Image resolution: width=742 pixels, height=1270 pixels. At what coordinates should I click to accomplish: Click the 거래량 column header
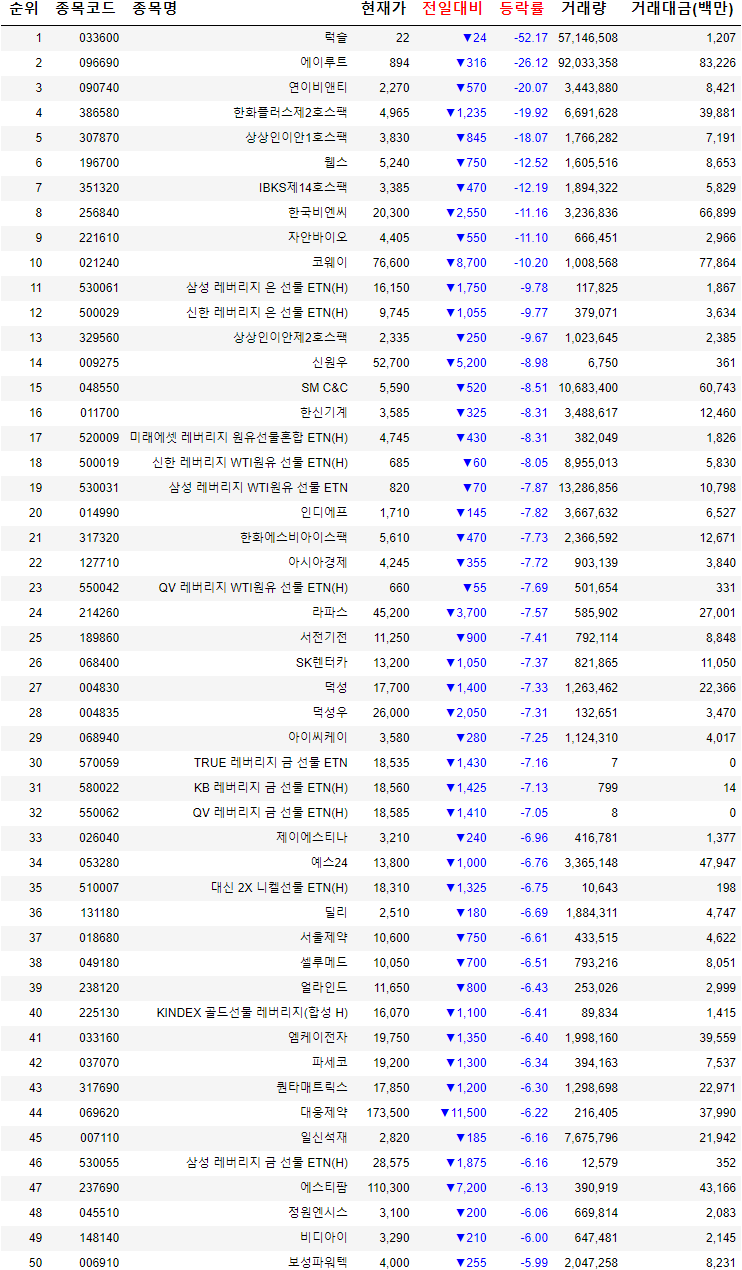coord(583,10)
